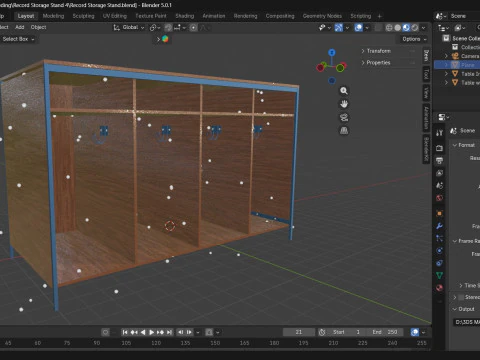Play the animation forward
Viewport: 480px width, 360px height.
point(151,332)
